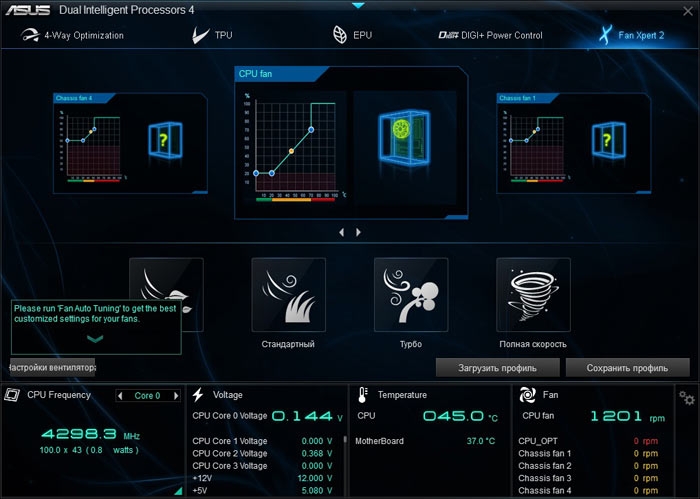Click CPU Core 0 Voltage value 0.144
Viewport: 700px width, 499px height.
pyautogui.click(x=302, y=416)
